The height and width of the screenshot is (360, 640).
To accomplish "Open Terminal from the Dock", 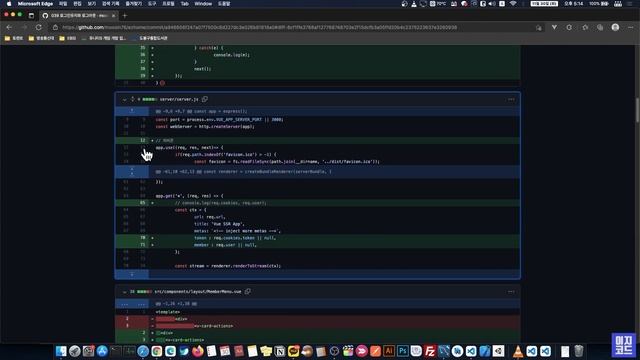I will (116, 351).
